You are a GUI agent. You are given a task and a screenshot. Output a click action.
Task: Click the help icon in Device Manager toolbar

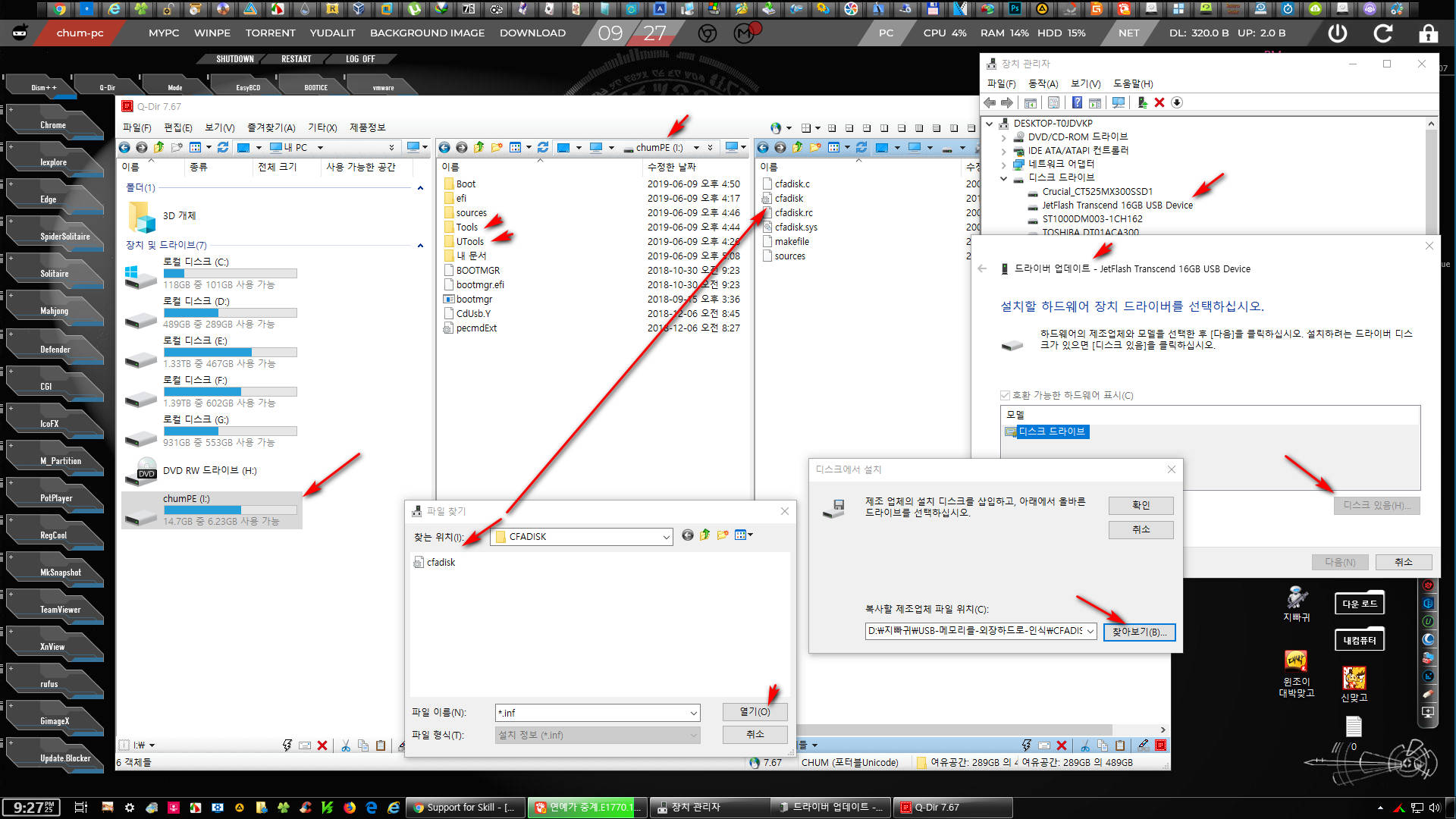[x=1077, y=102]
